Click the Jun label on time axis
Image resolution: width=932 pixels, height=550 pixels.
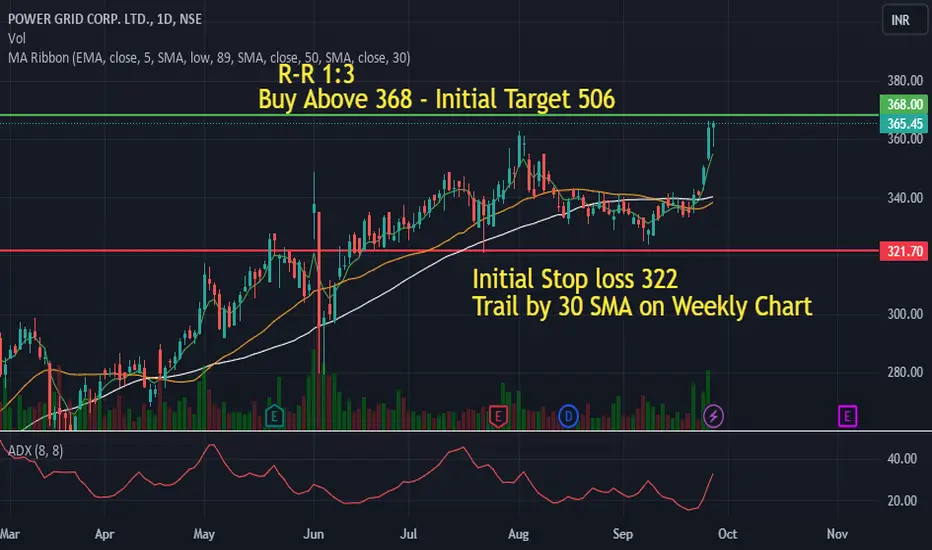[x=313, y=534]
